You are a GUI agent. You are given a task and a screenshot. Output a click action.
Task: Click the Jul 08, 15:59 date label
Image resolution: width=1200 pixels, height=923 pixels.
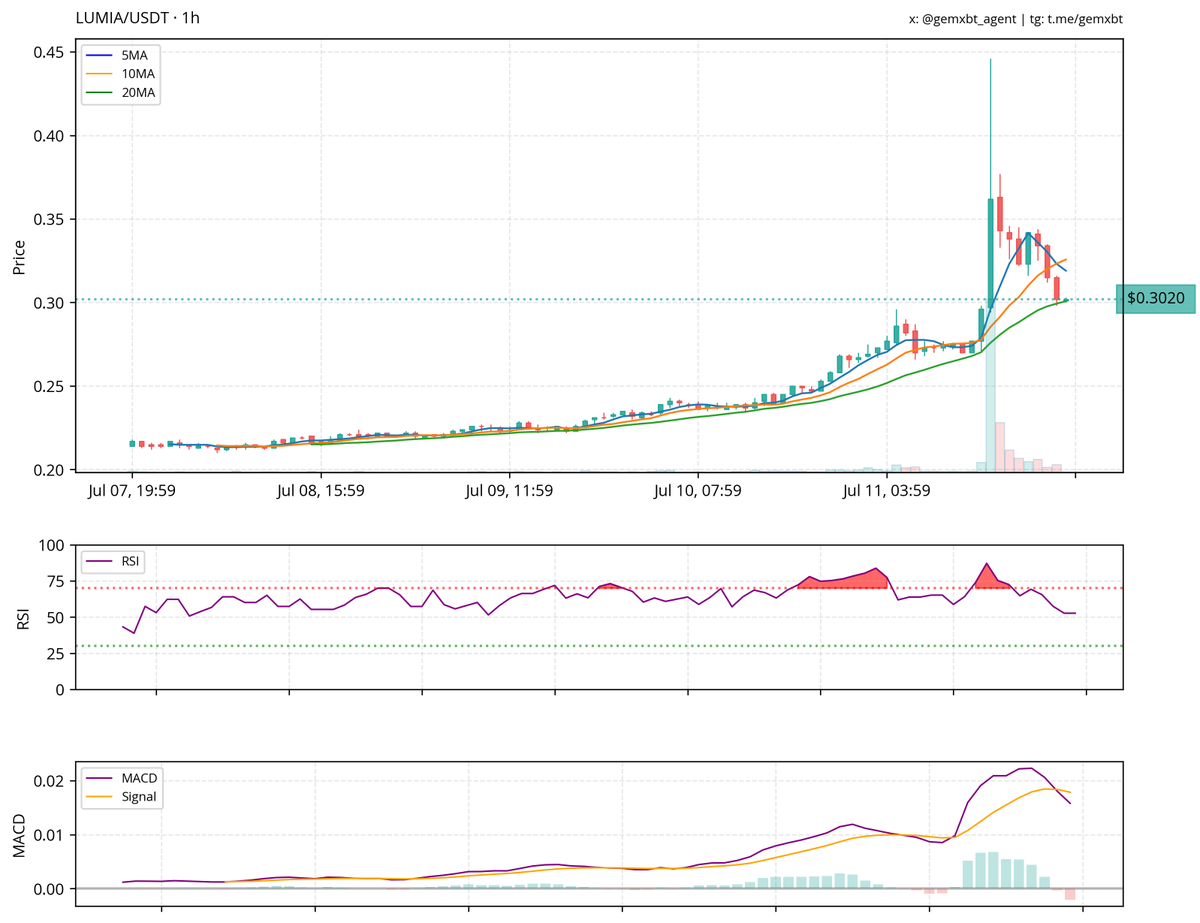(321, 491)
